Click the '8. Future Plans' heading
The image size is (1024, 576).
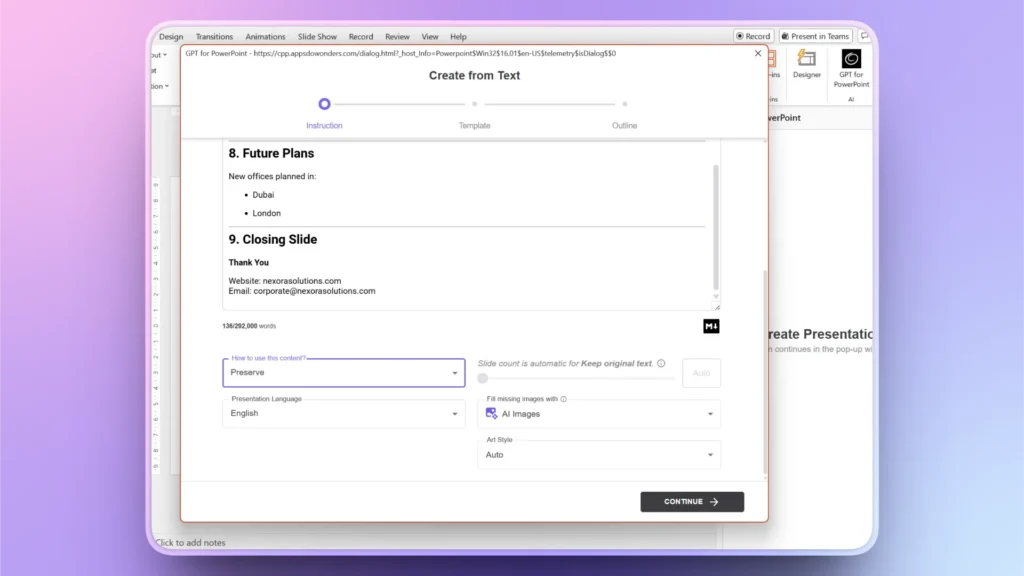(x=271, y=153)
